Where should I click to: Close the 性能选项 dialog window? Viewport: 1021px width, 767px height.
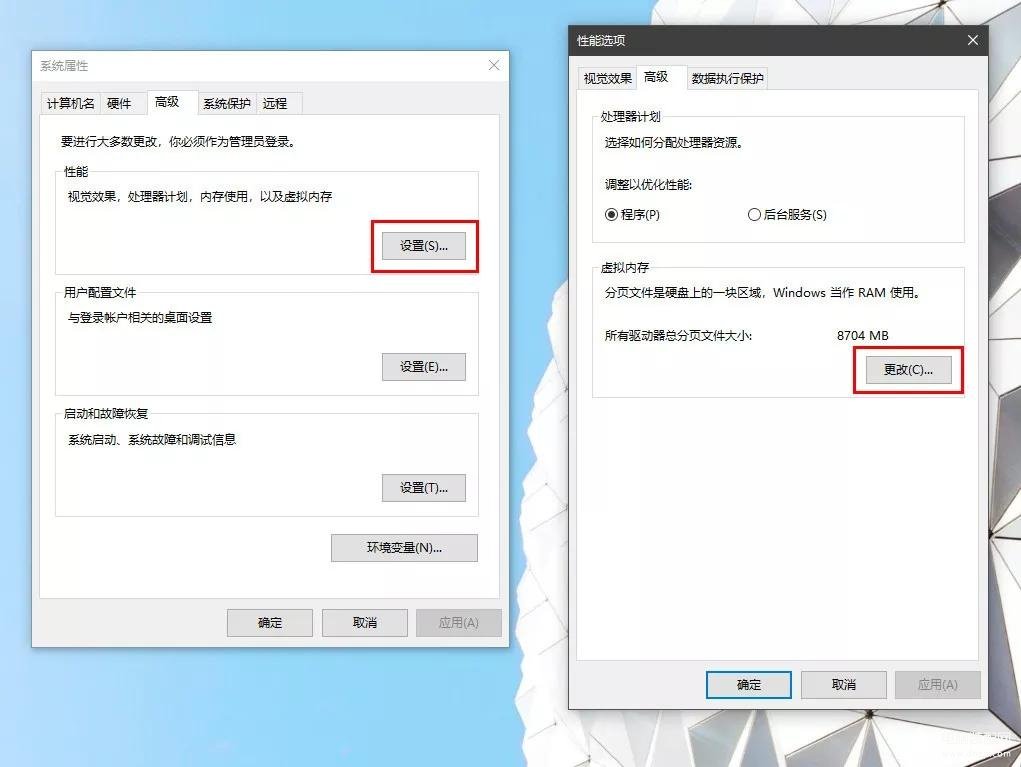pyautogui.click(x=972, y=40)
